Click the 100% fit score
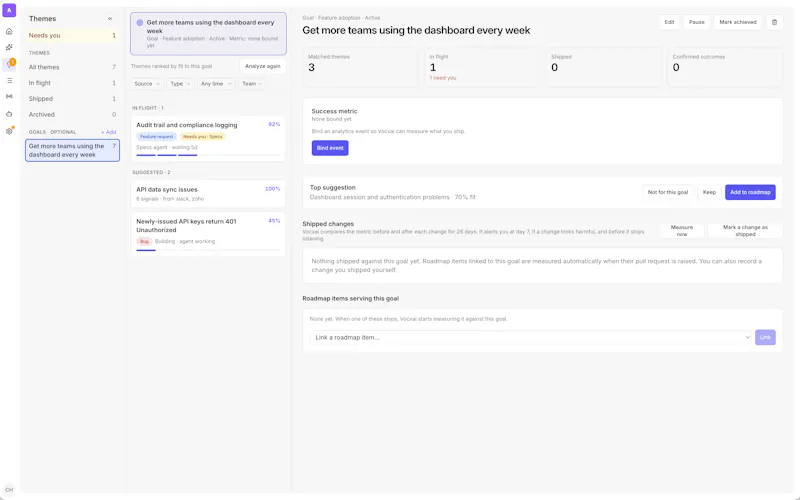Viewport: 800px width, 500px height. tap(272, 189)
